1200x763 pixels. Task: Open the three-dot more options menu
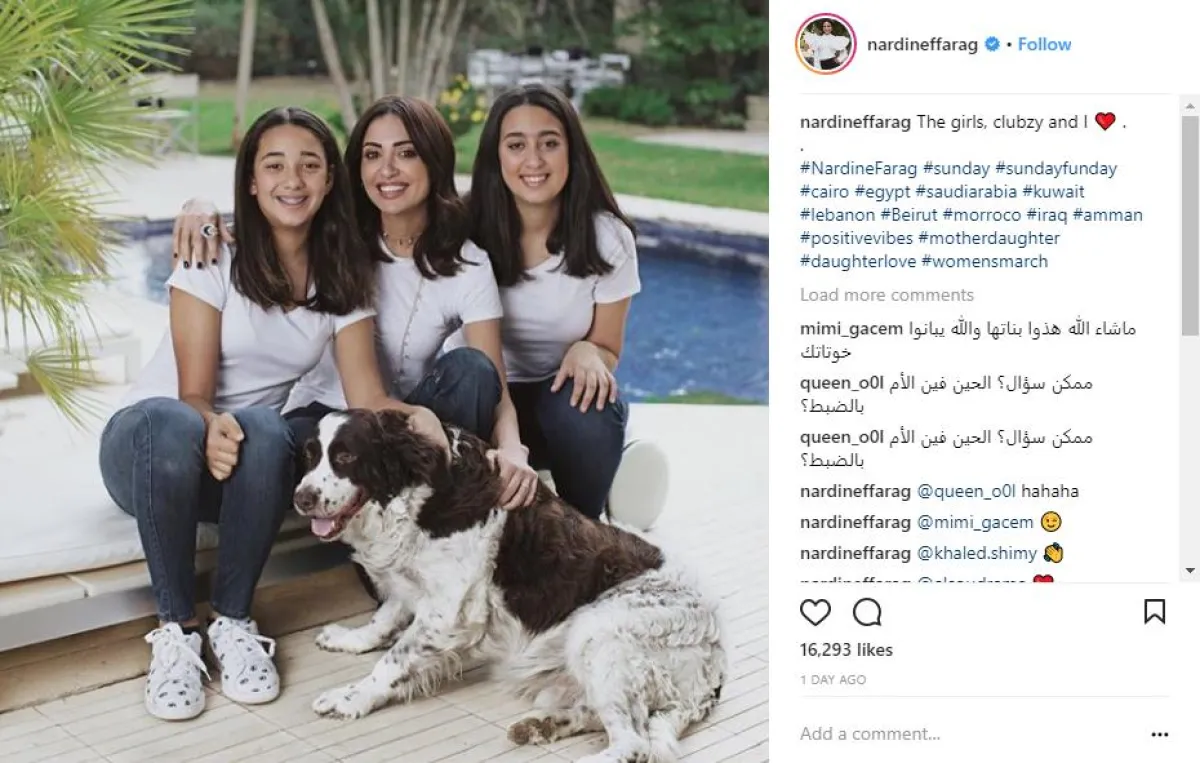coord(1159,734)
